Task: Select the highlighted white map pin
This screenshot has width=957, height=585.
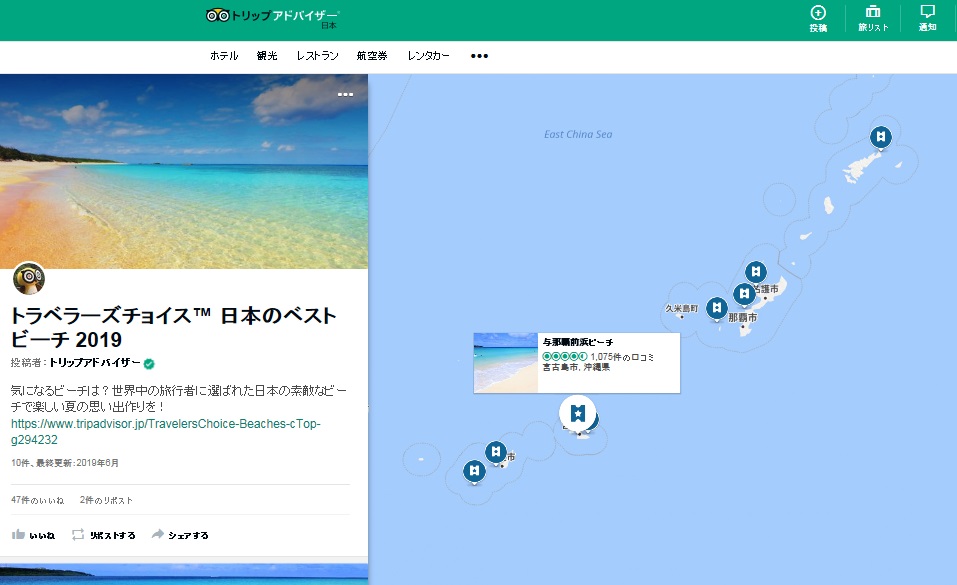Action: 577,412
